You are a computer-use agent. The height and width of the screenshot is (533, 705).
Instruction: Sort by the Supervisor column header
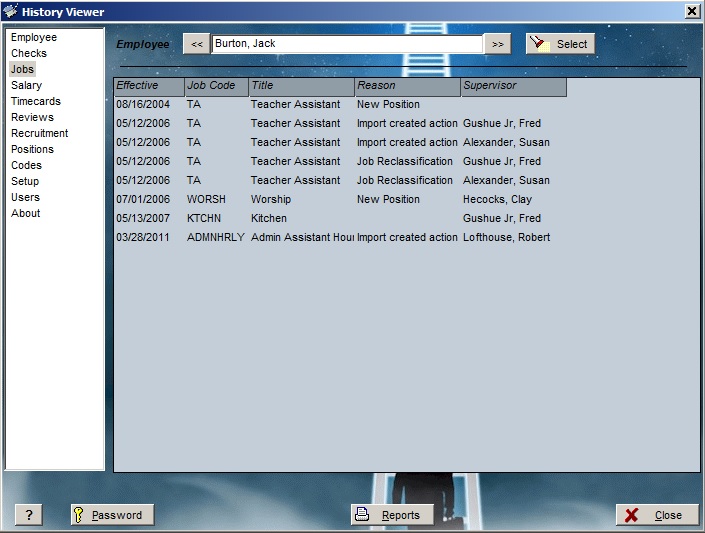pyautogui.click(x=514, y=87)
